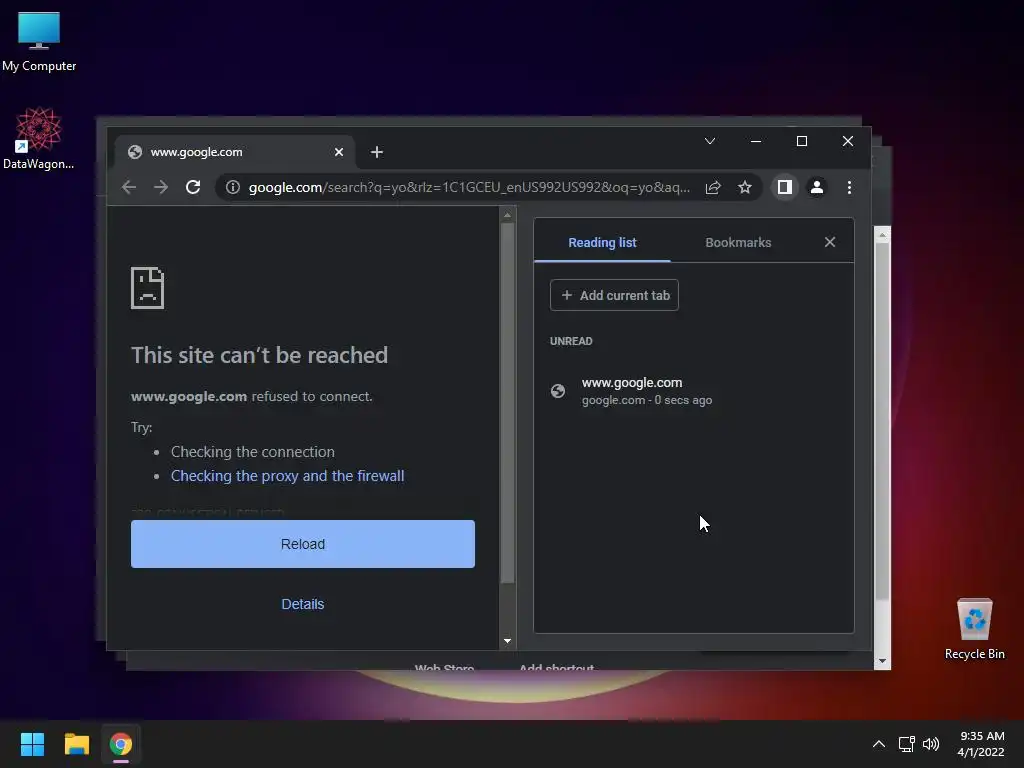Minimize the Chrome window
Image resolution: width=1024 pixels, height=768 pixels.
click(x=756, y=141)
